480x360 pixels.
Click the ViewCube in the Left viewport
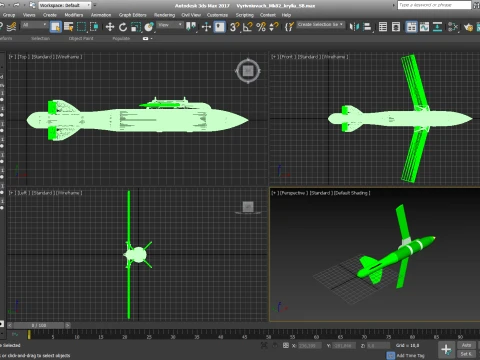248,207
